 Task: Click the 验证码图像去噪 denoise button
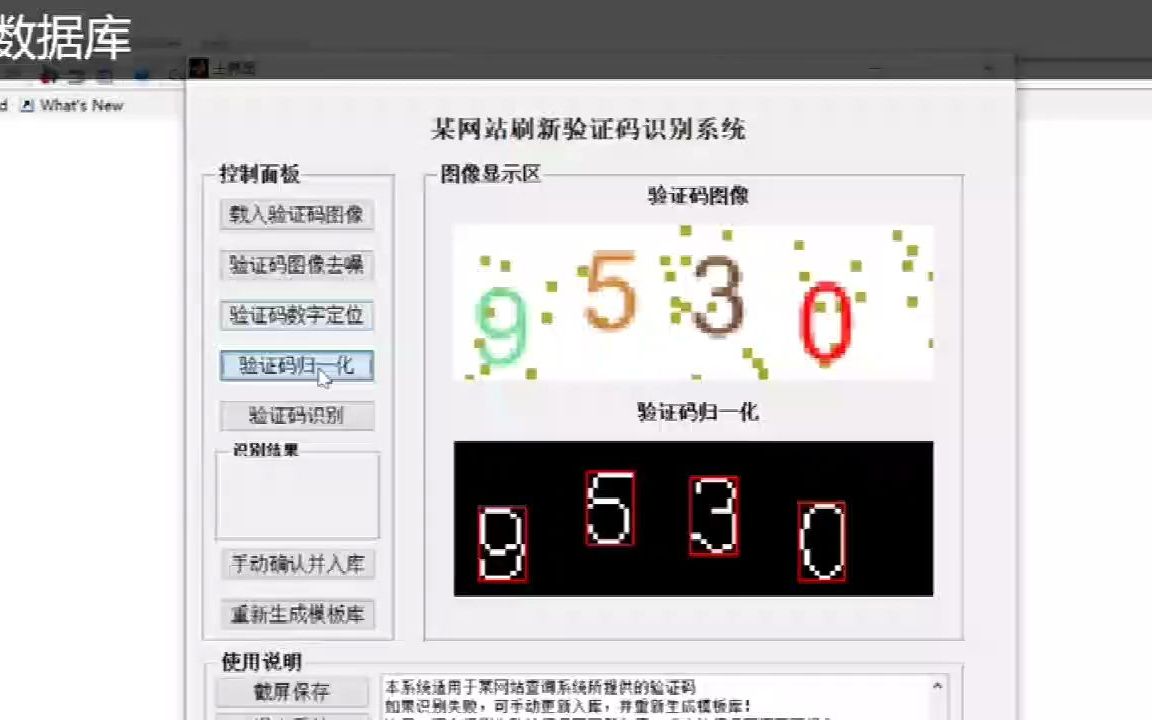(296, 265)
